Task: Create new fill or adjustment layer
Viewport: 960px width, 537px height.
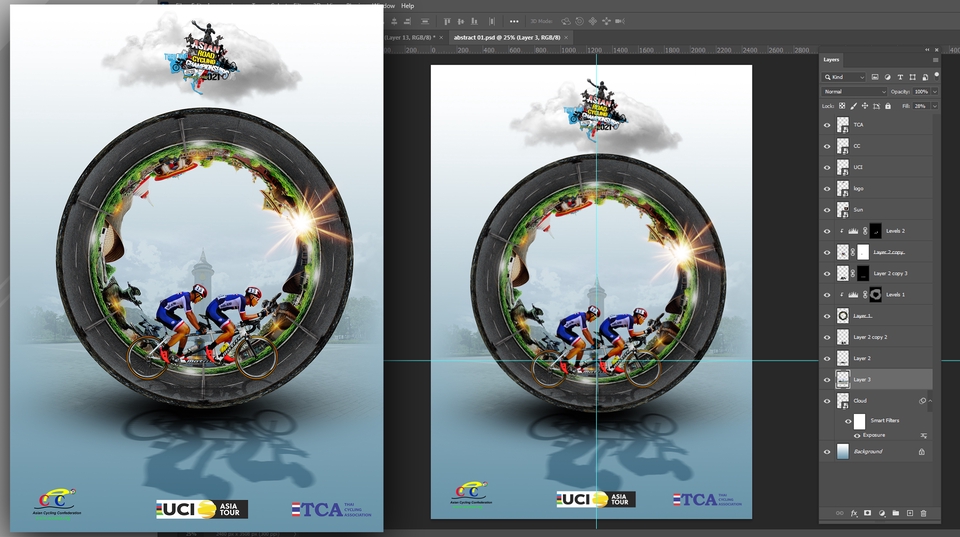Action: [x=882, y=513]
